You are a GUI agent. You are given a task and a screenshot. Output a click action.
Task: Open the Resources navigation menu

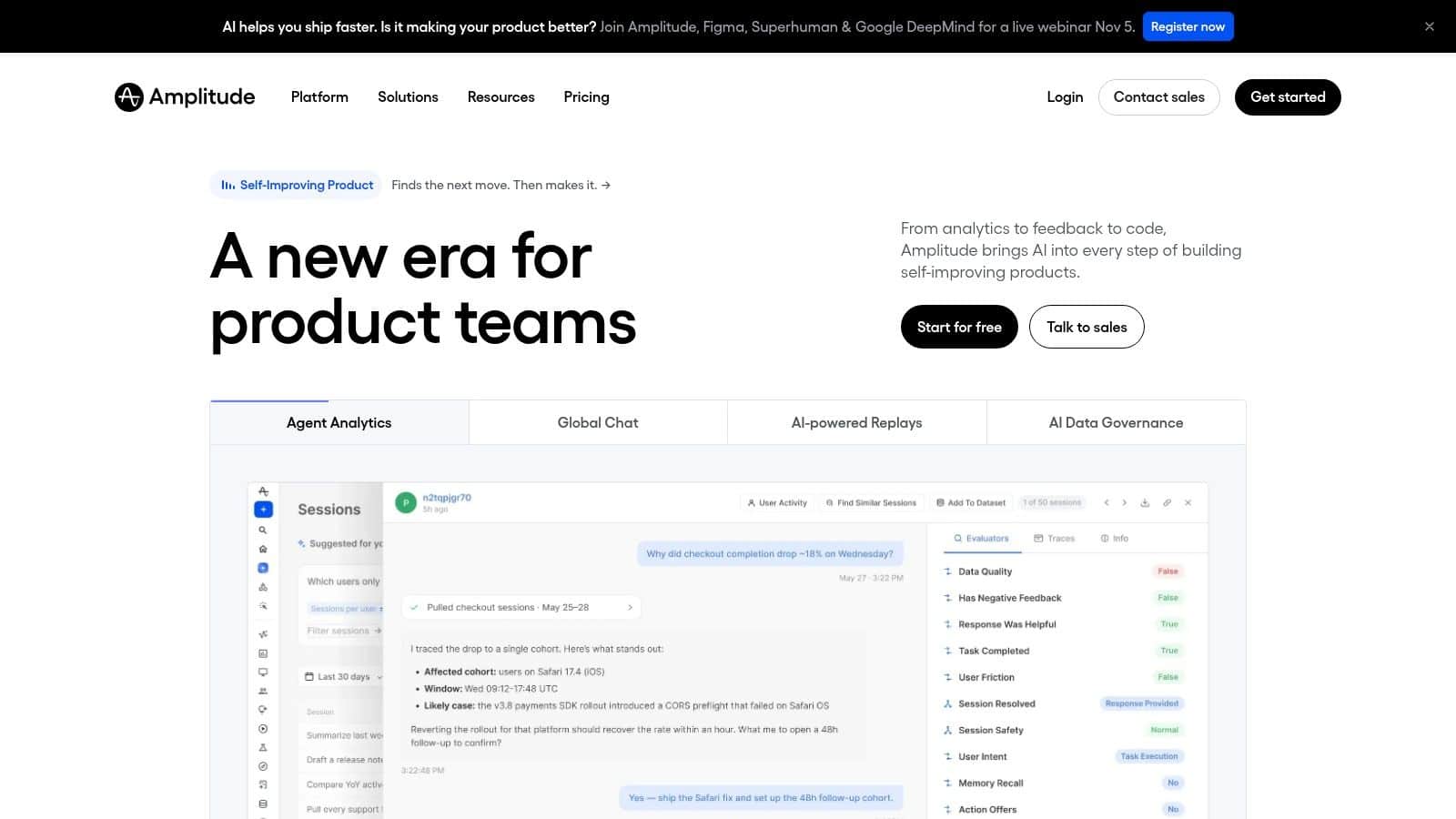(x=500, y=96)
